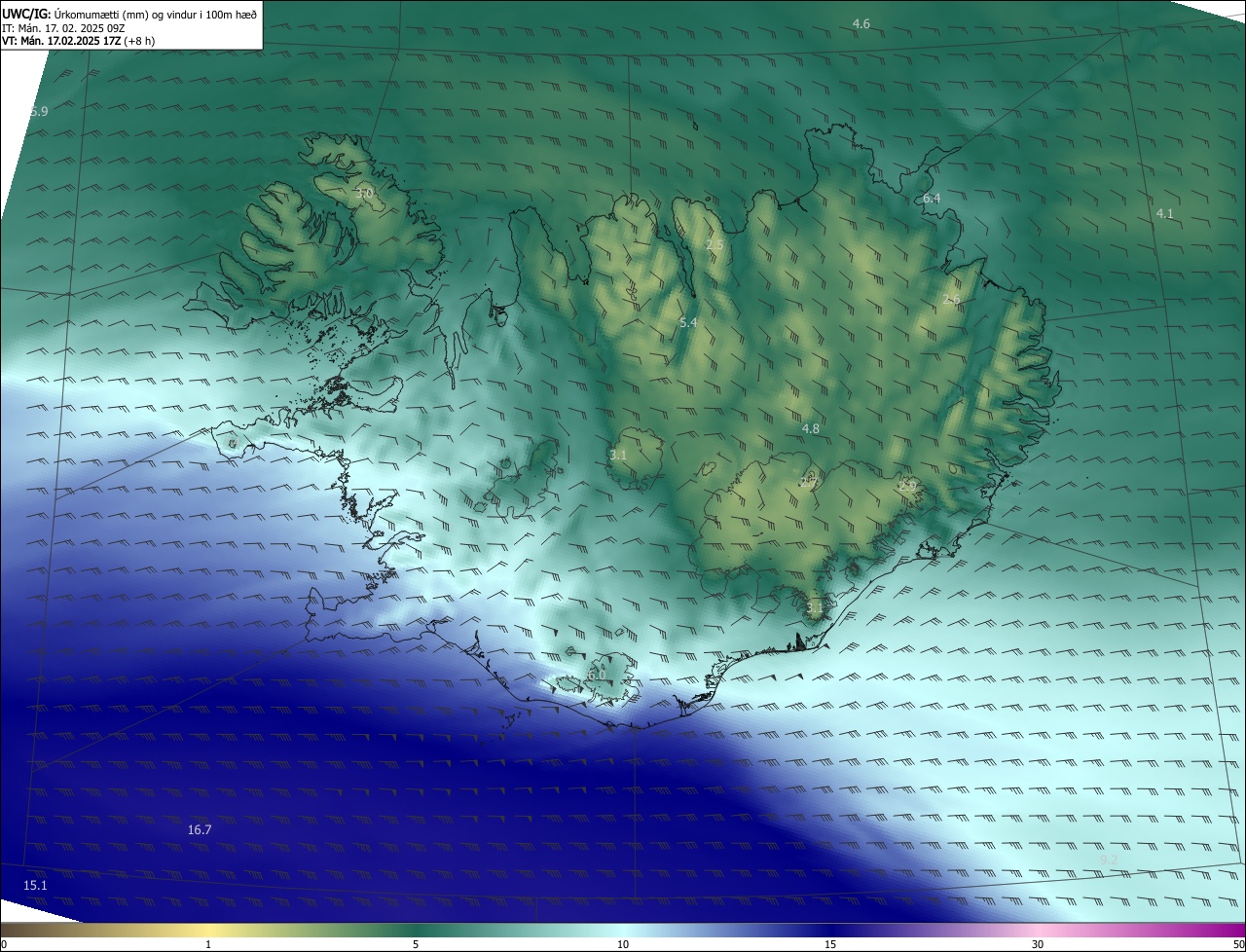Click the 15.1 value label

[35, 885]
